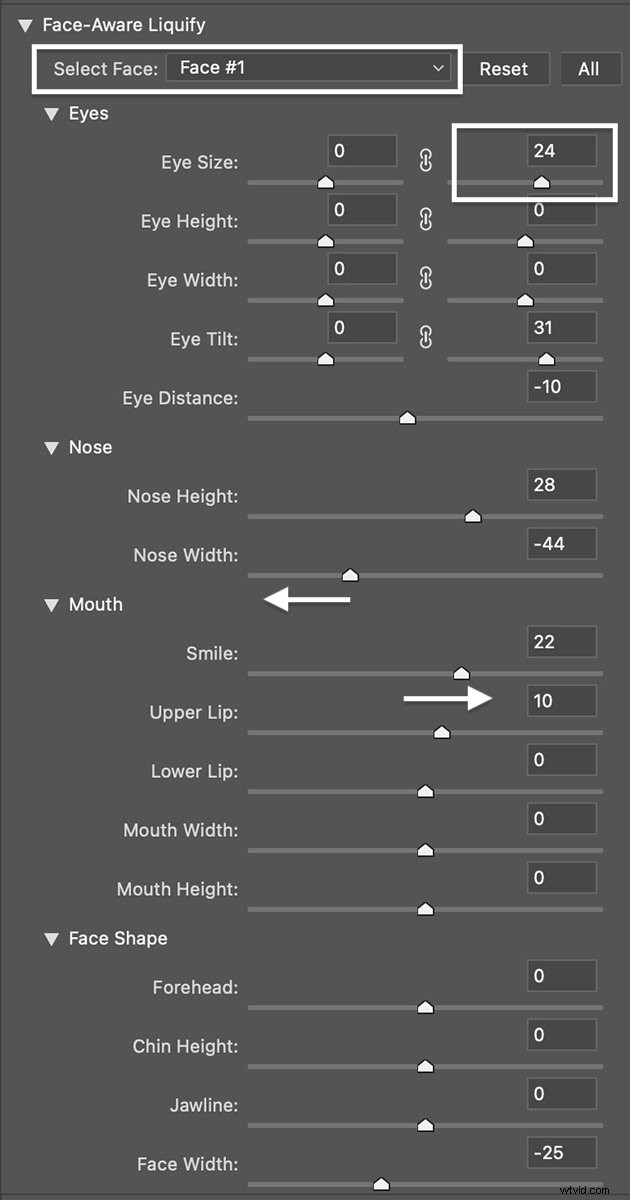Select the Eye Tilt value showing 31
Screen dimensions: 630x1200
561,327
